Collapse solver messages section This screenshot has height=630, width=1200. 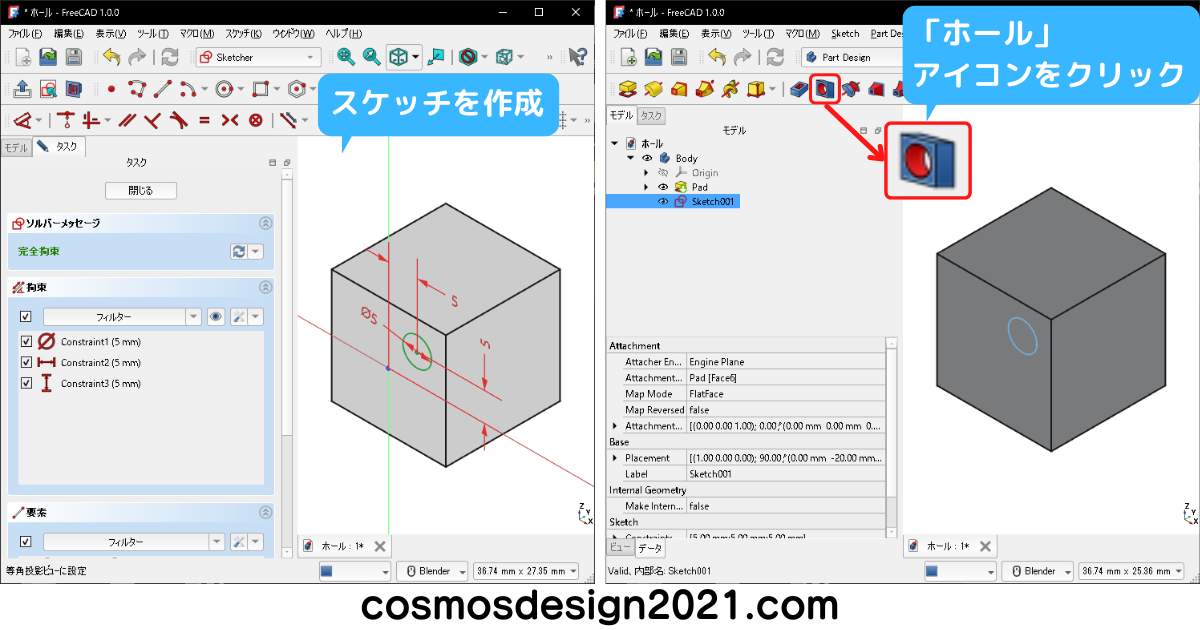tap(265, 223)
